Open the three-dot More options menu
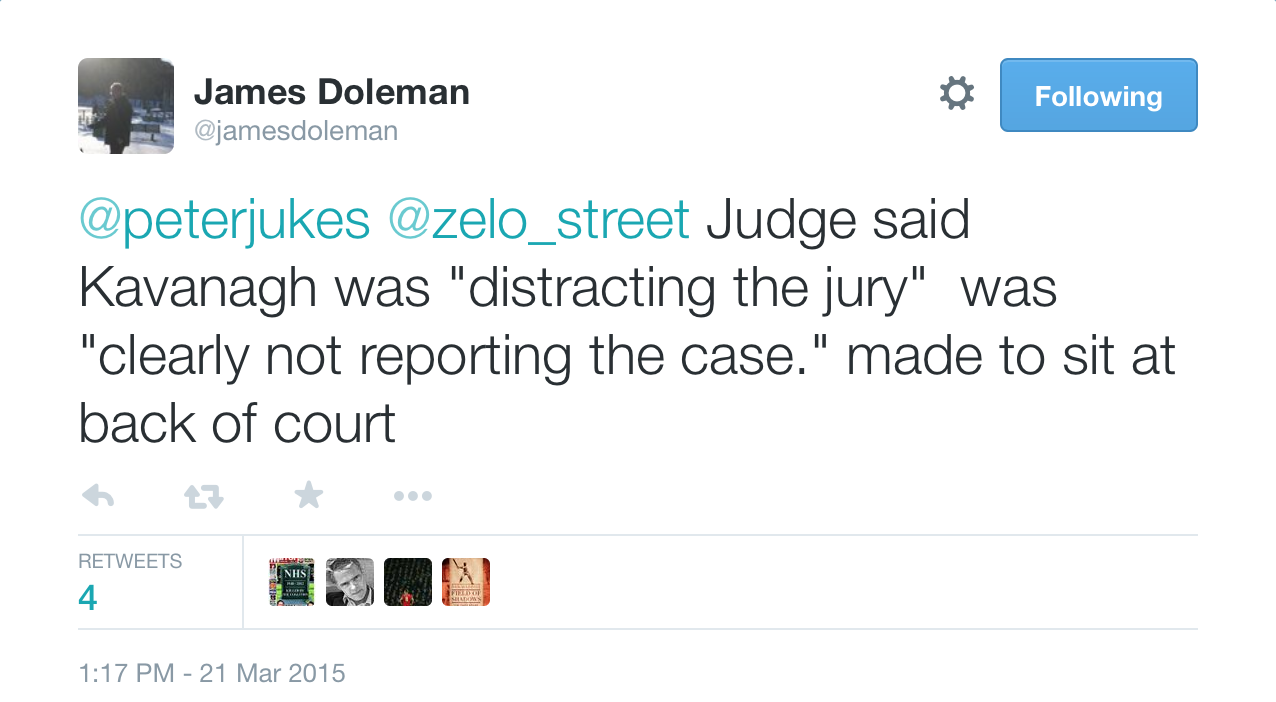The image size is (1276, 702). 412,495
